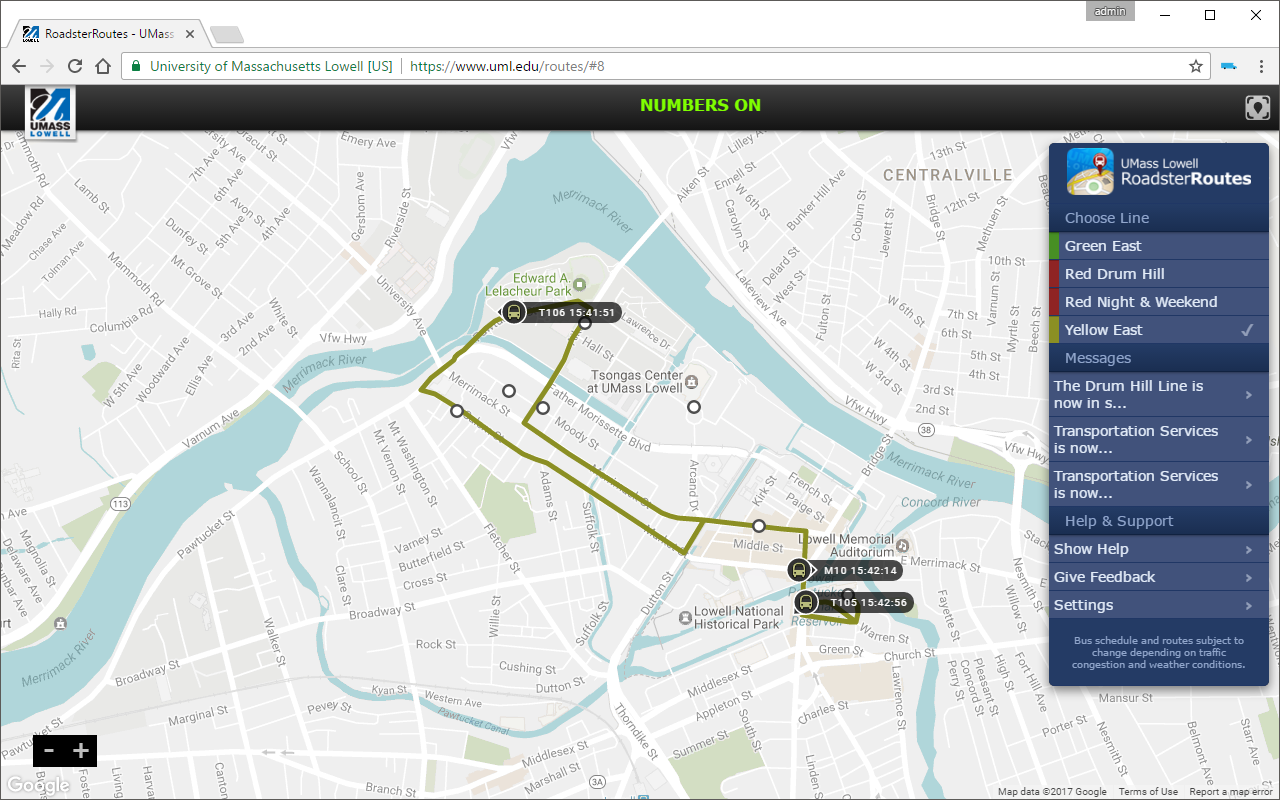
Task: Click the bus stop circle near Tsongas Center
Action: coord(693,407)
